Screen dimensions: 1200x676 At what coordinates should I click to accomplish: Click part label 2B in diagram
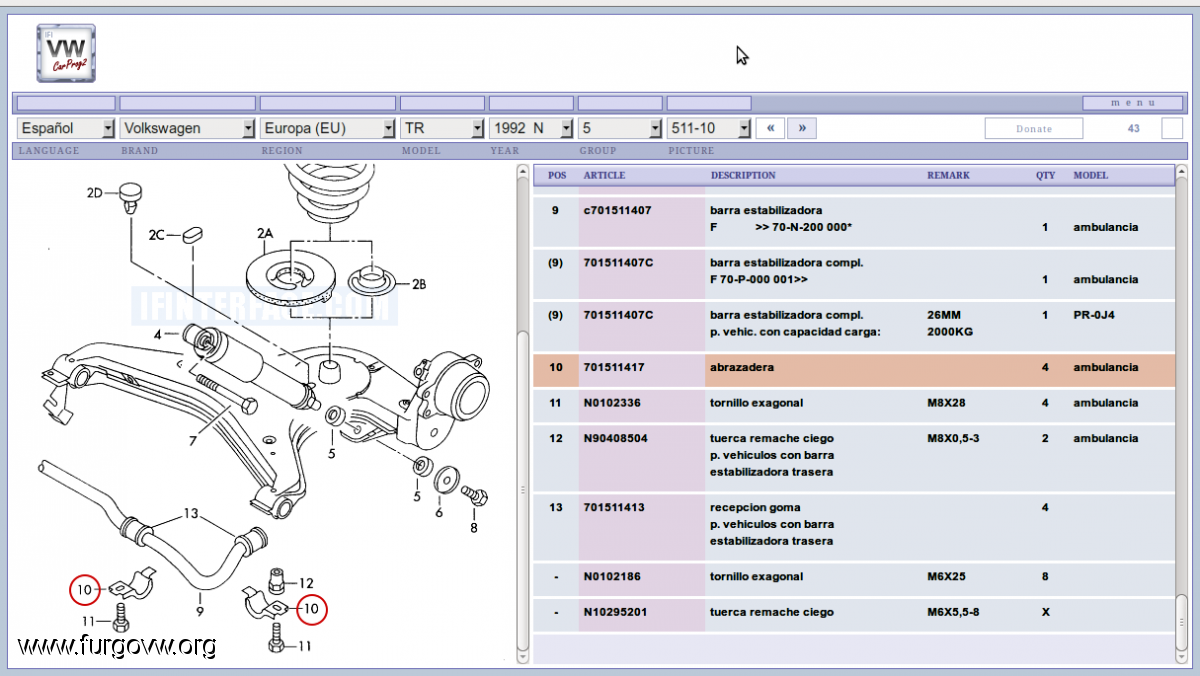coord(419,284)
